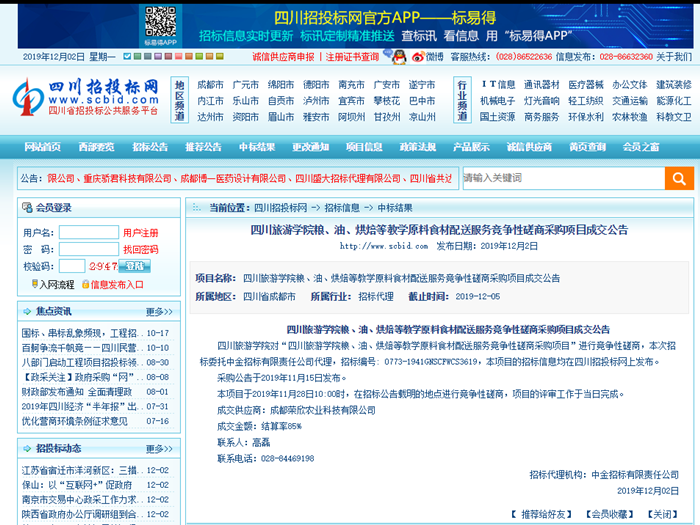Click the 会员登录 panel icon

click(x=27, y=208)
